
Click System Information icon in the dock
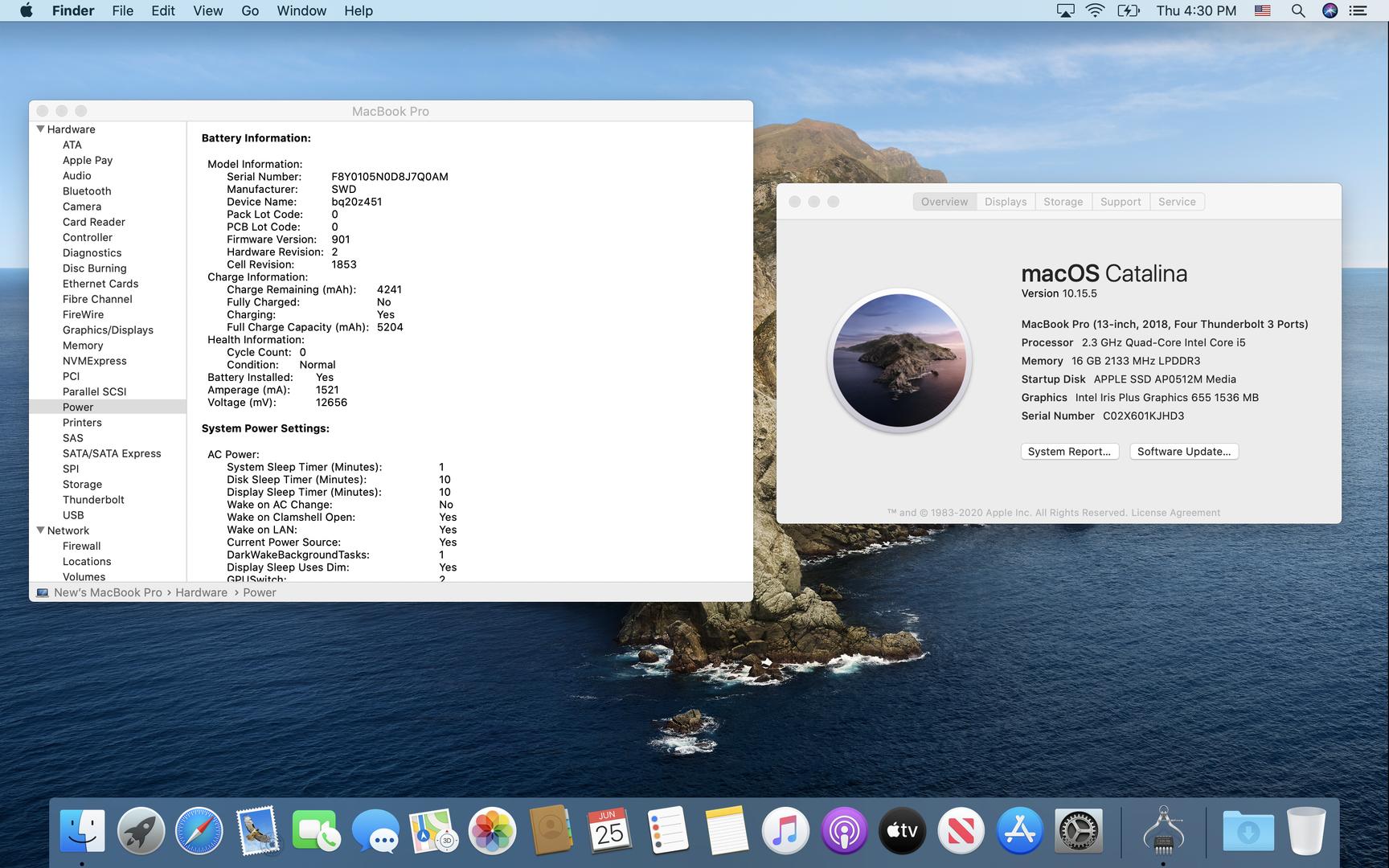click(1163, 830)
